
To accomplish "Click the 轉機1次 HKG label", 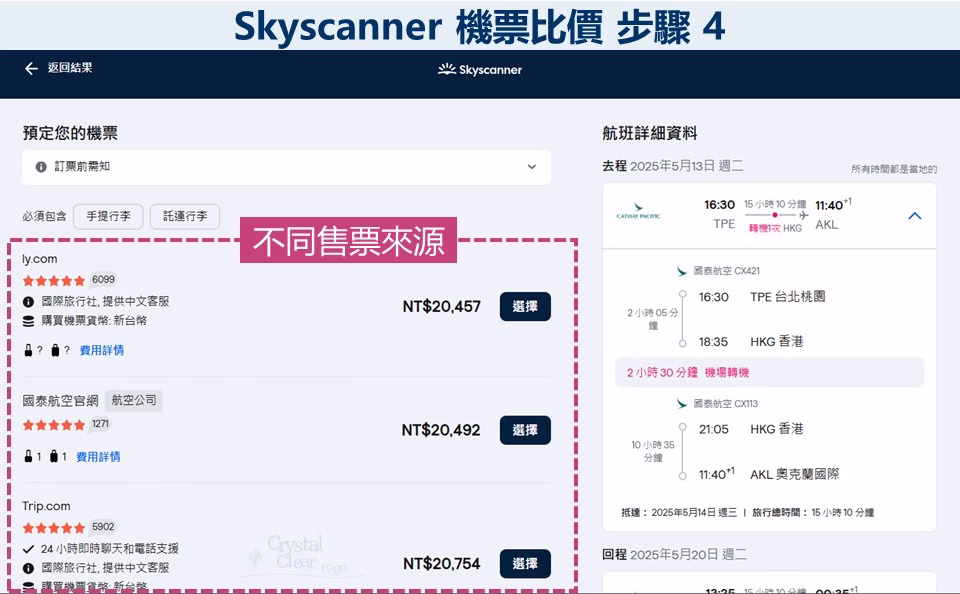I will (x=775, y=228).
